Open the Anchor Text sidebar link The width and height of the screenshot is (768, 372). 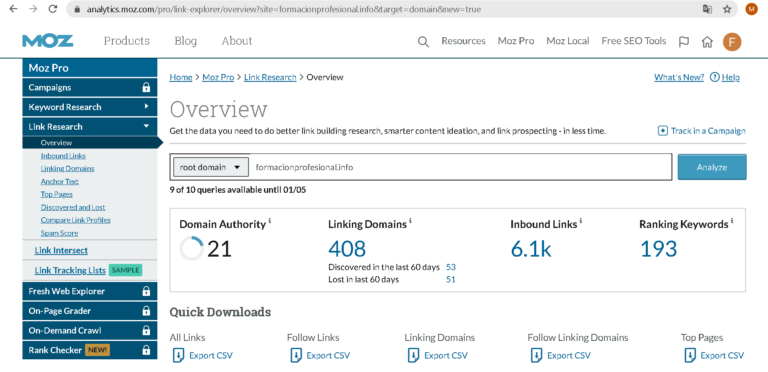point(60,182)
